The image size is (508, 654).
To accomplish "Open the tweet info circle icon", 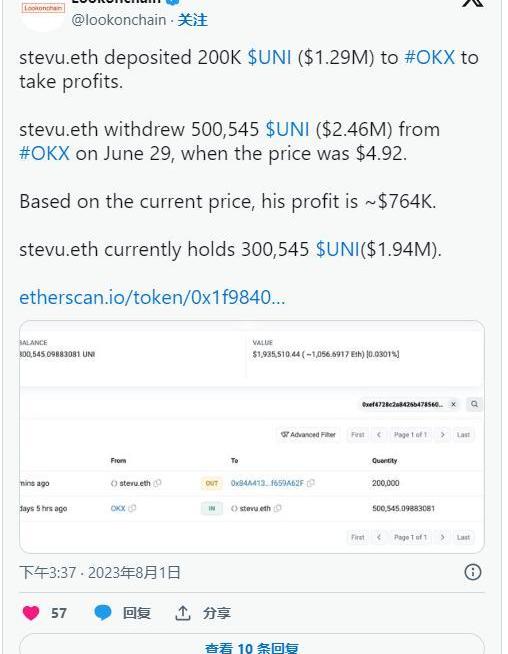I will pos(473,572).
